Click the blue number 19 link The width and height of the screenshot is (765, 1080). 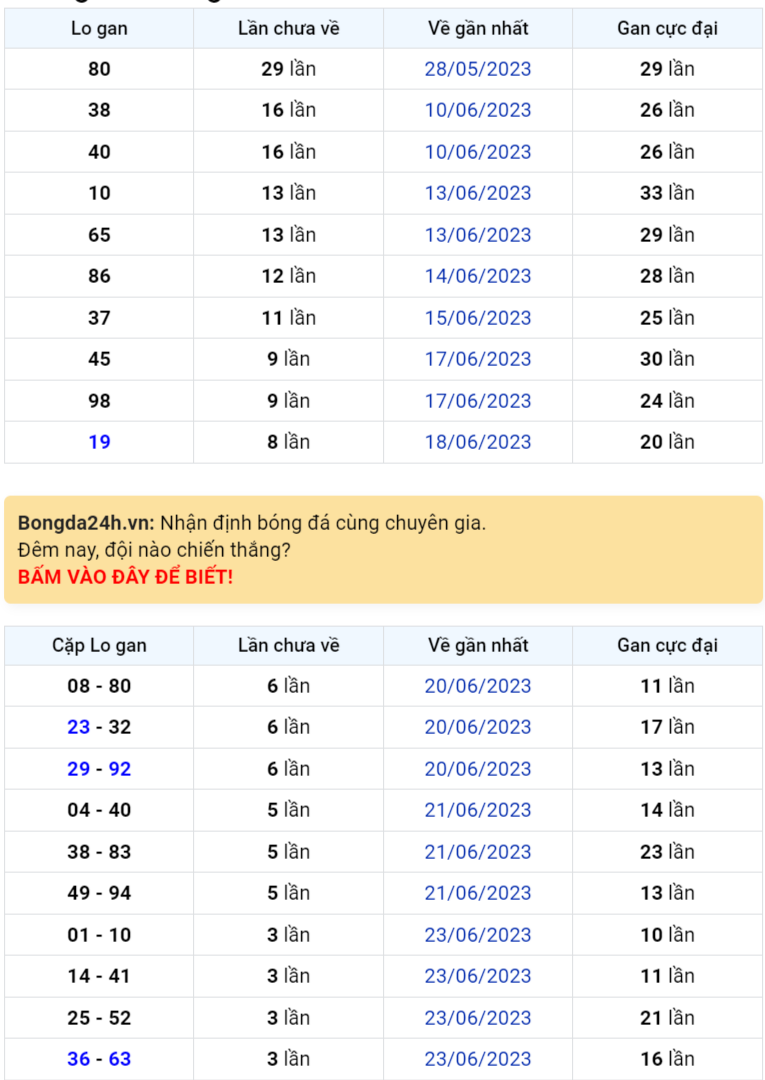(99, 442)
